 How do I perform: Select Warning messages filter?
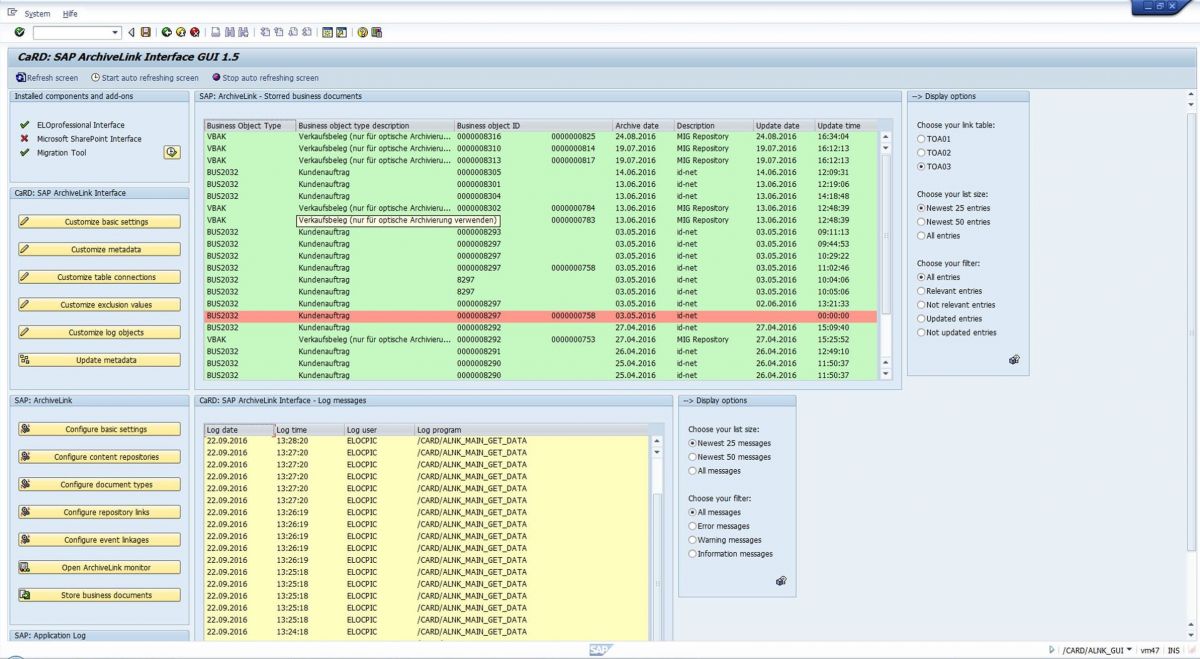pos(692,540)
